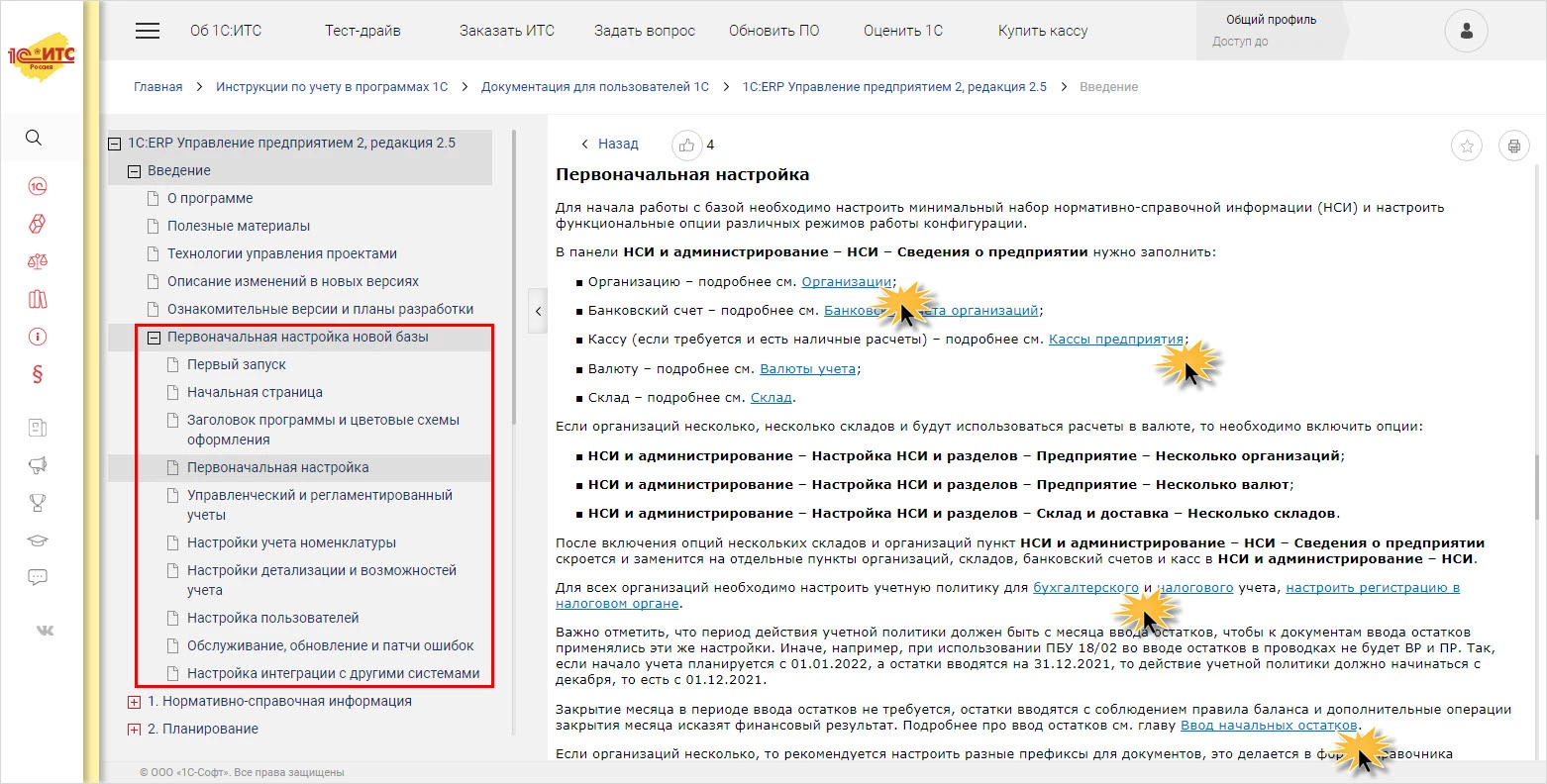Viewport: 1547px width, 784px height.
Task: Open the Тест-драйв menu item
Action: point(362,31)
